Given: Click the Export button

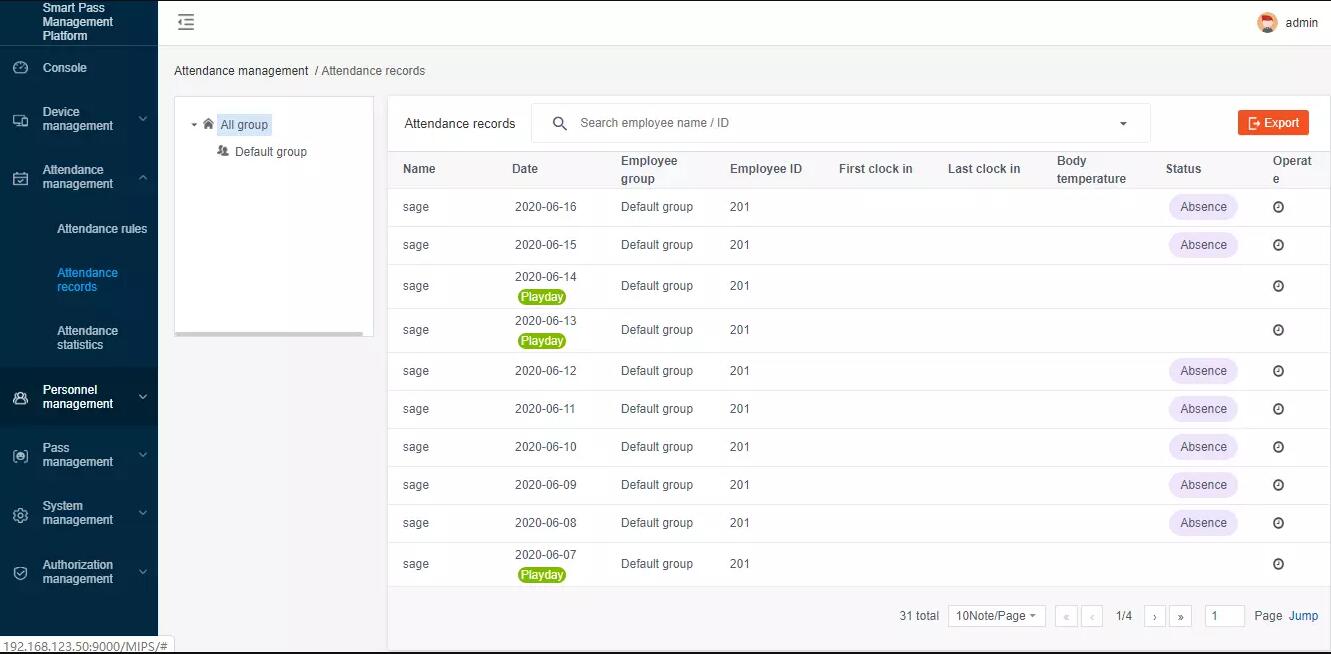Looking at the screenshot, I should [1273, 123].
